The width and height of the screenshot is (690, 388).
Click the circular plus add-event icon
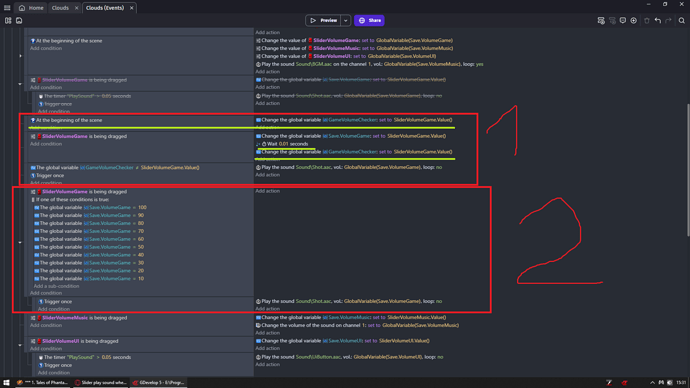click(x=634, y=21)
